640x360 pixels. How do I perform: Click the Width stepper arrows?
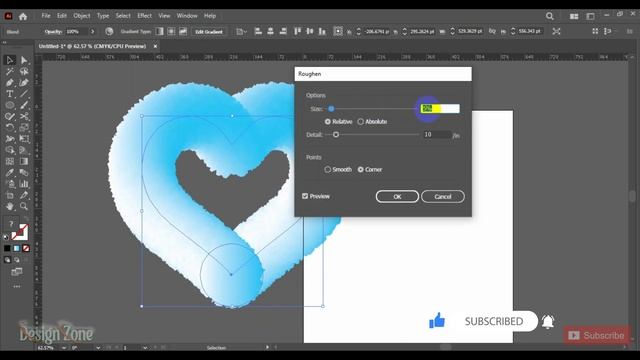point(452,31)
